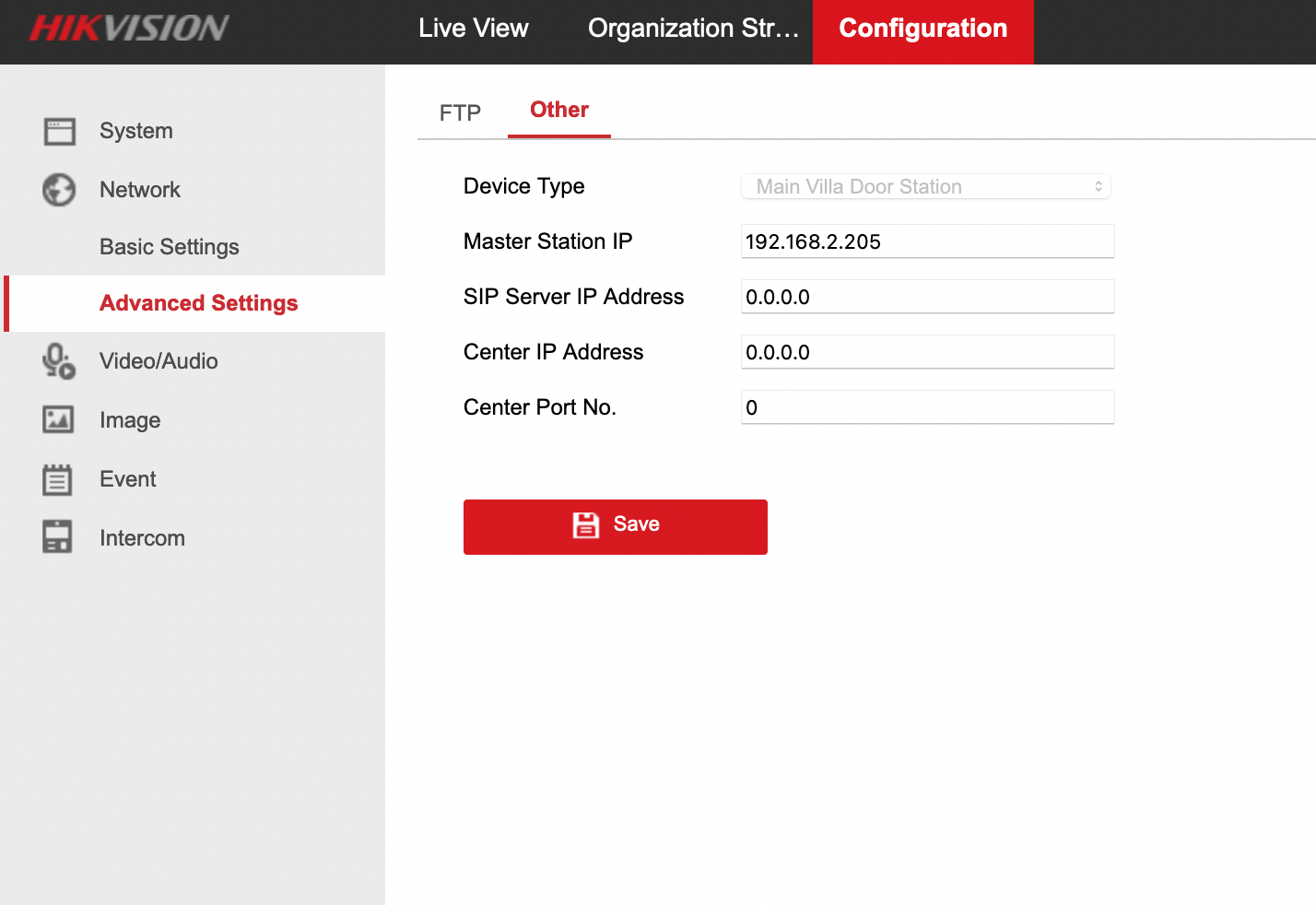Click into the SIP Server IP Address field
Viewport: 1316px width, 905px height.
click(x=927, y=297)
